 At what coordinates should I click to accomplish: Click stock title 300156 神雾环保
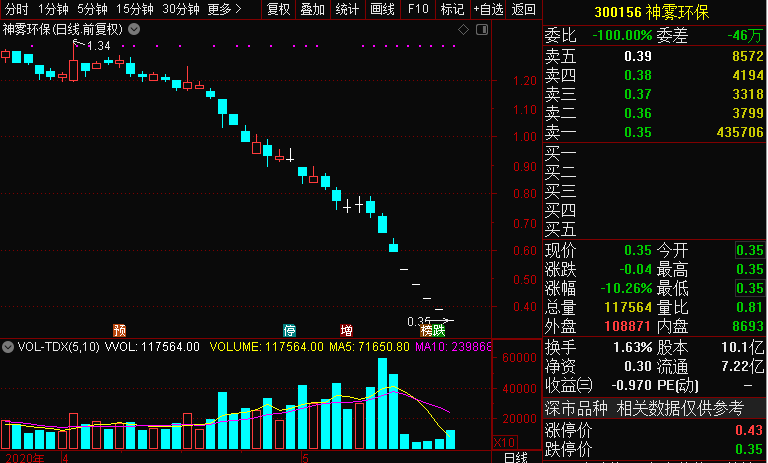651,12
